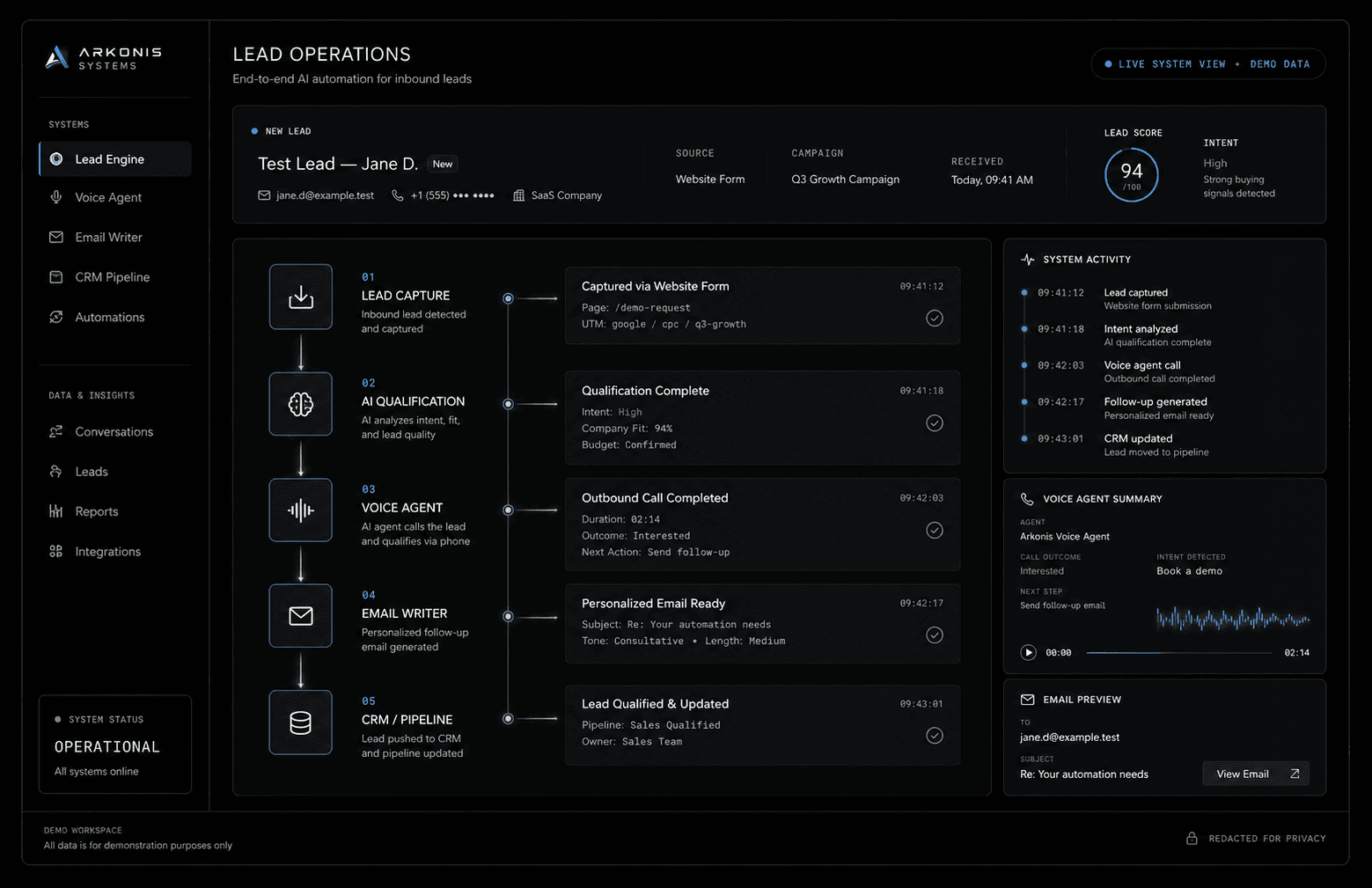Click the lock icon by Redacted for Privacy
The image size is (1372, 888).
point(1192,839)
